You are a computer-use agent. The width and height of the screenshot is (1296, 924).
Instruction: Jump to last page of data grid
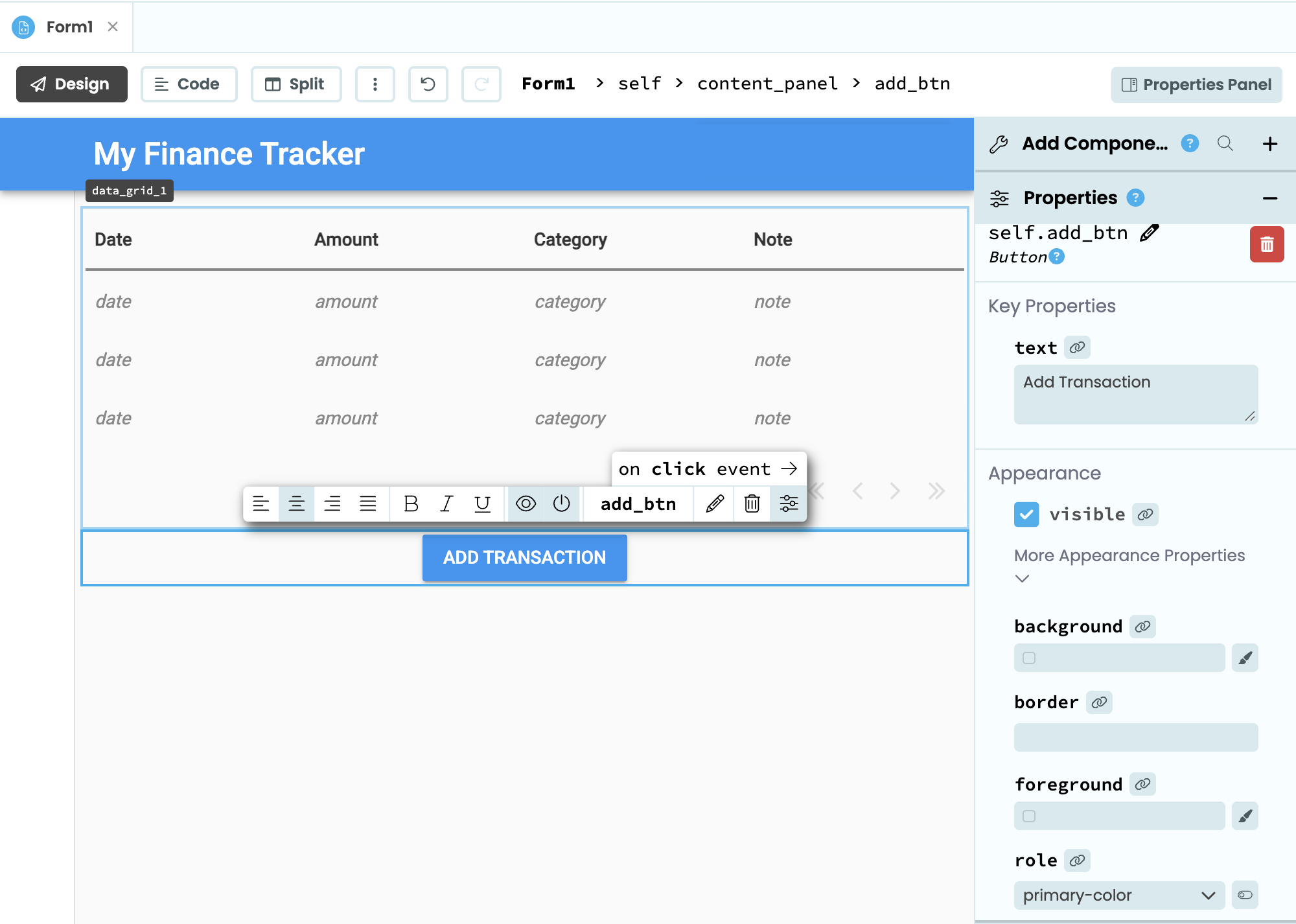pos(936,491)
